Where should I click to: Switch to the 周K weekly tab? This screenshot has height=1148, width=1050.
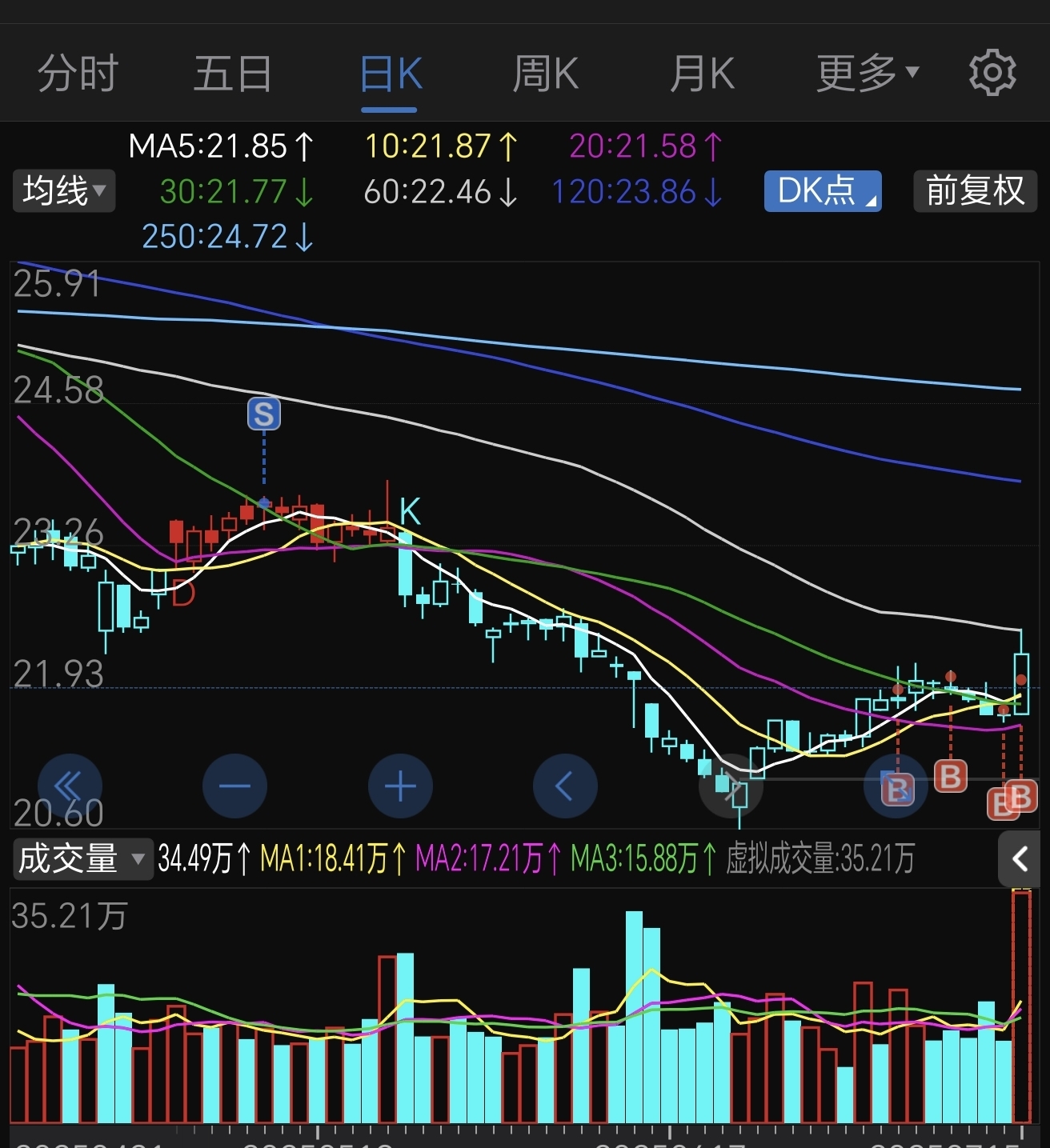click(545, 74)
